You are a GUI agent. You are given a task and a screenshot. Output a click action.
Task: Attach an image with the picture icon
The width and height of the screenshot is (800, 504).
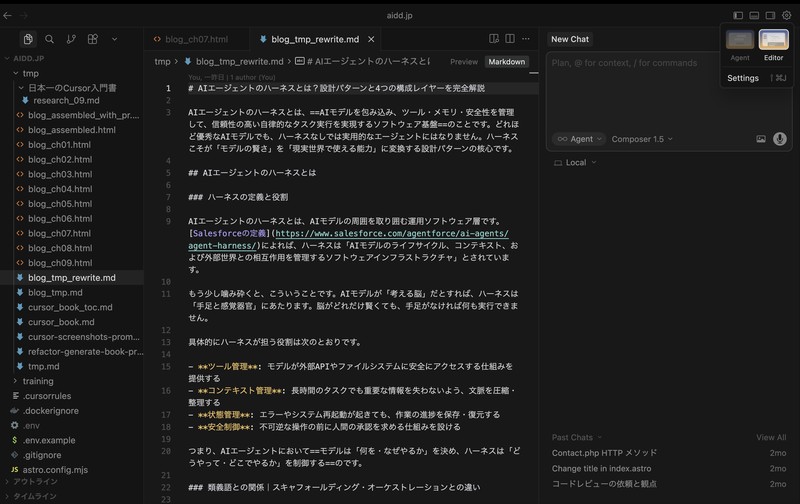point(761,139)
